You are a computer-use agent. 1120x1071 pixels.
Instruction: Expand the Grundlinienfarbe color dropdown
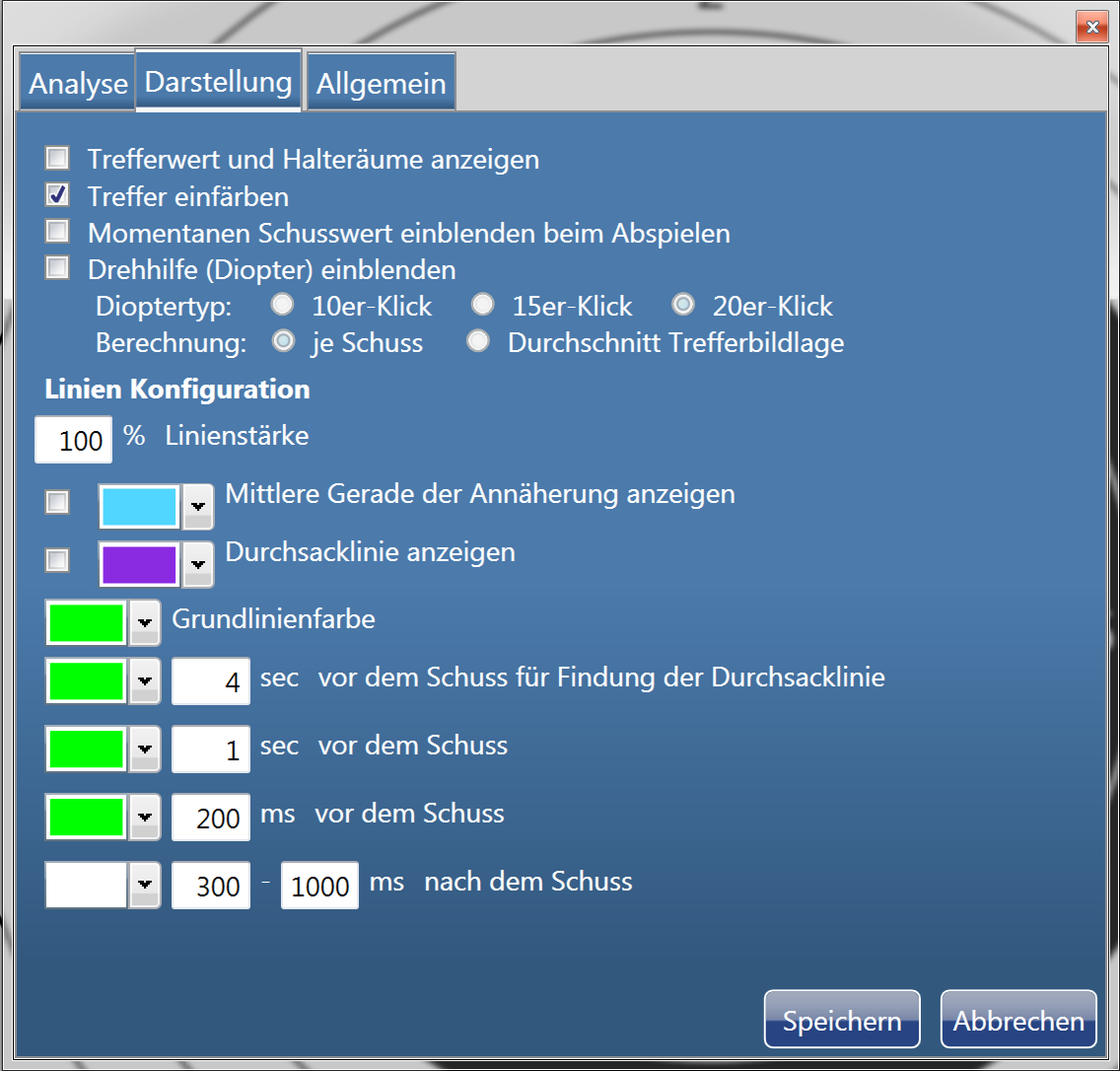pos(145,622)
